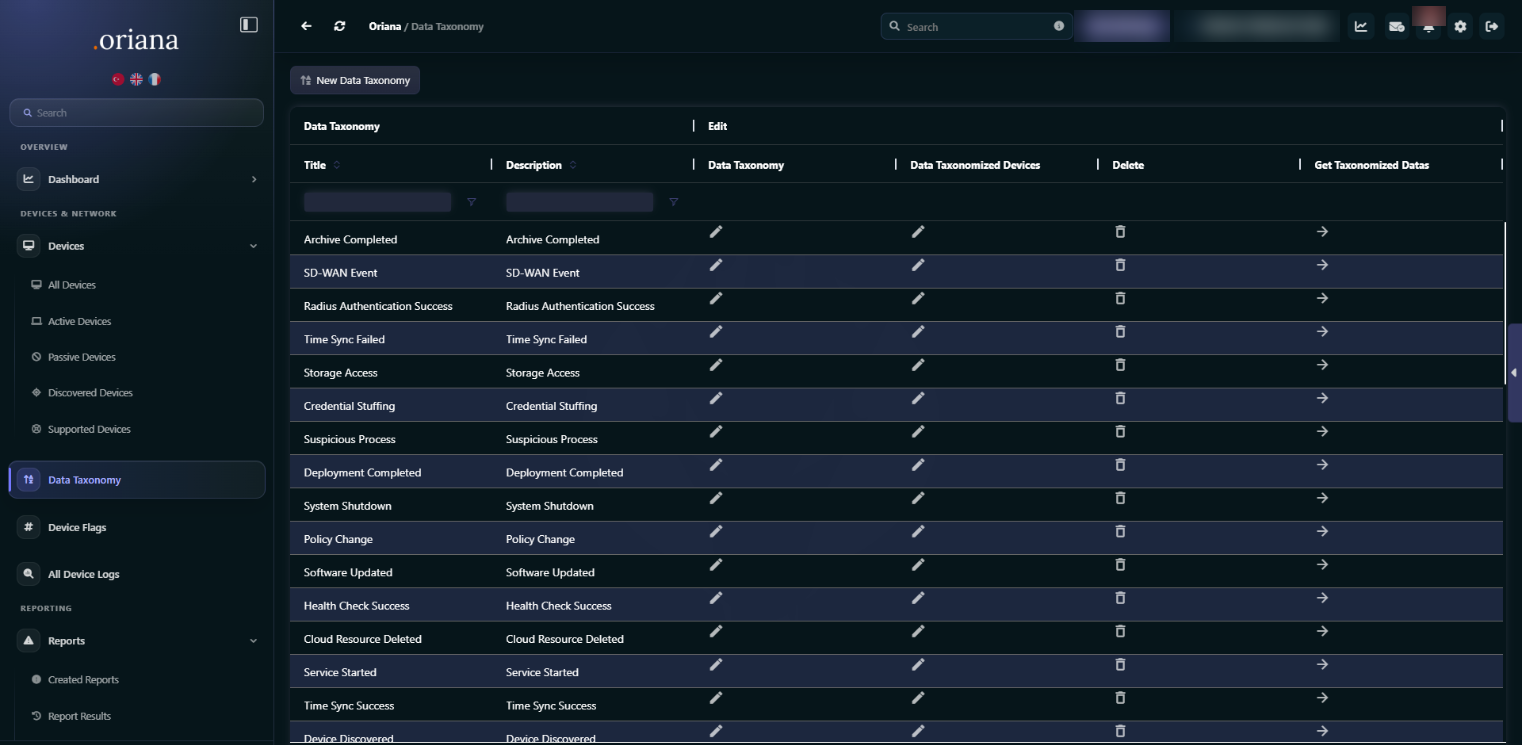Sort the table by Title column
1522x745 pixels.
(337, 165)
